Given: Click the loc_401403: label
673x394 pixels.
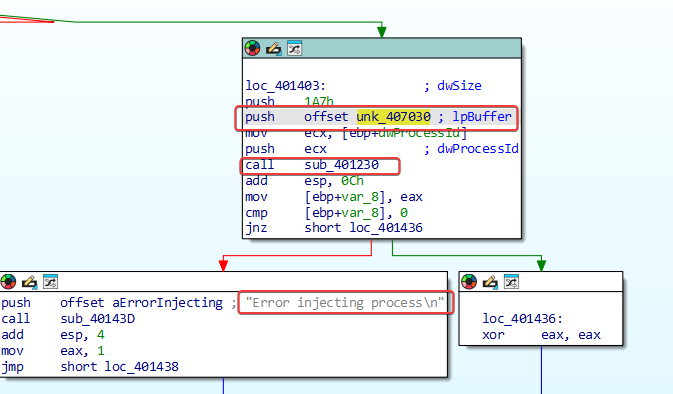Looking at the screenshot, I should [285, 86].
